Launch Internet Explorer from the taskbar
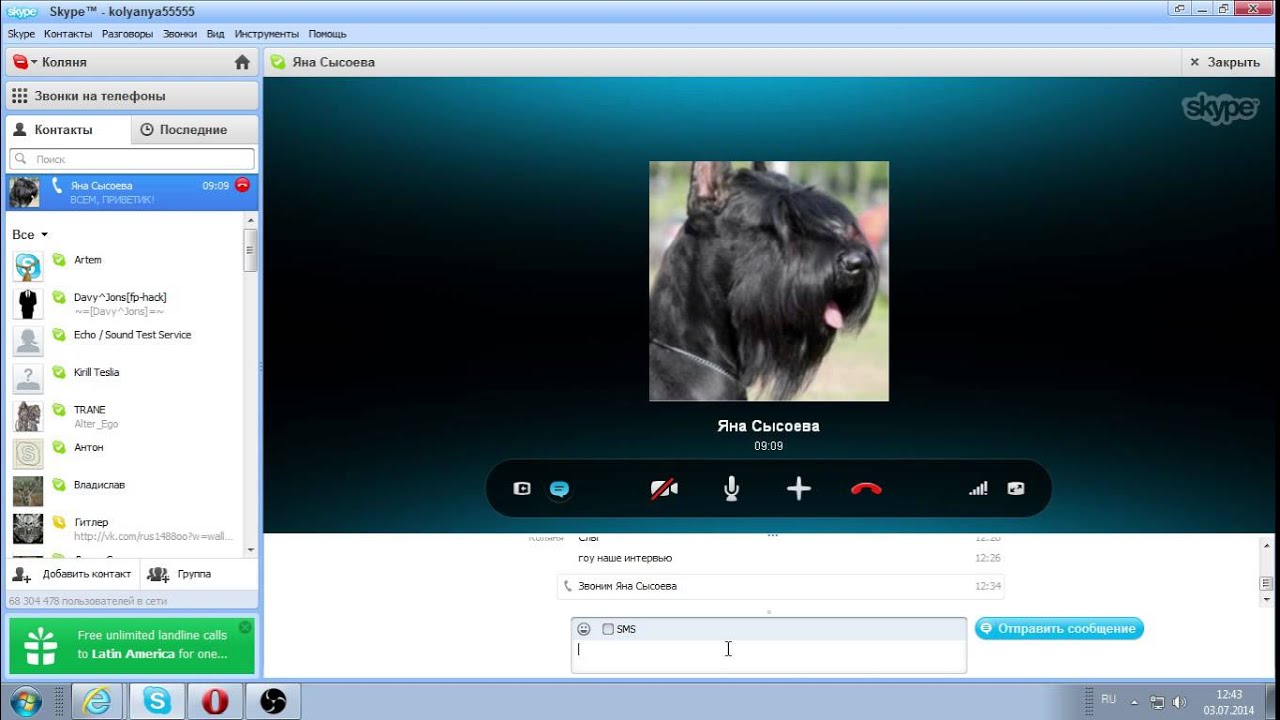Viewport: 1280px width, 720px height. (96, 701)
